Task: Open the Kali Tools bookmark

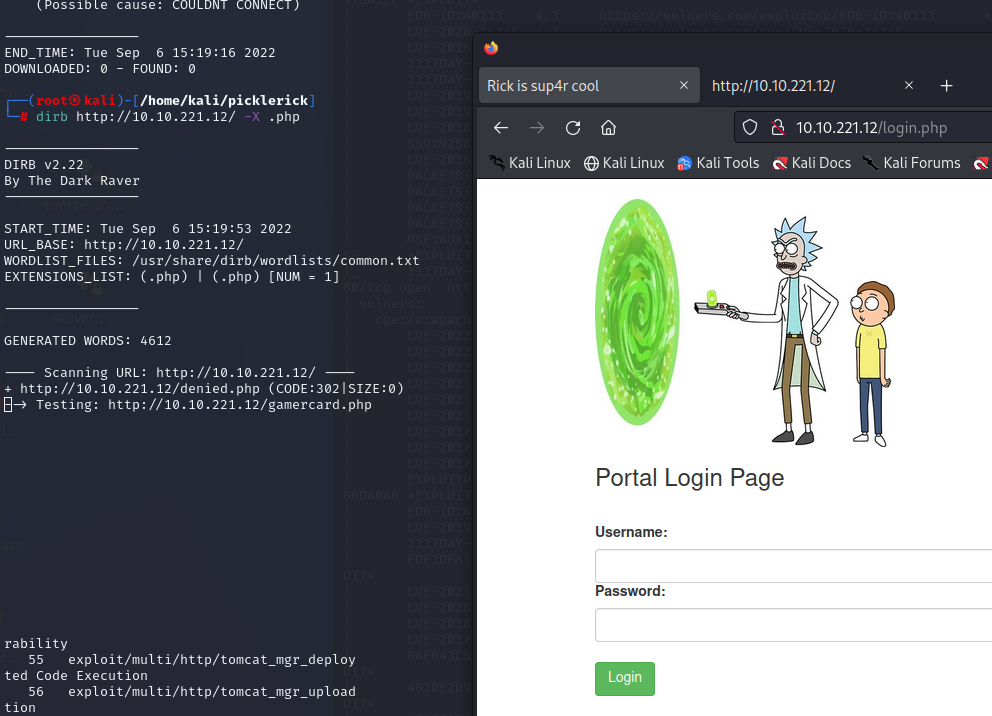Action: coord(718,163)
